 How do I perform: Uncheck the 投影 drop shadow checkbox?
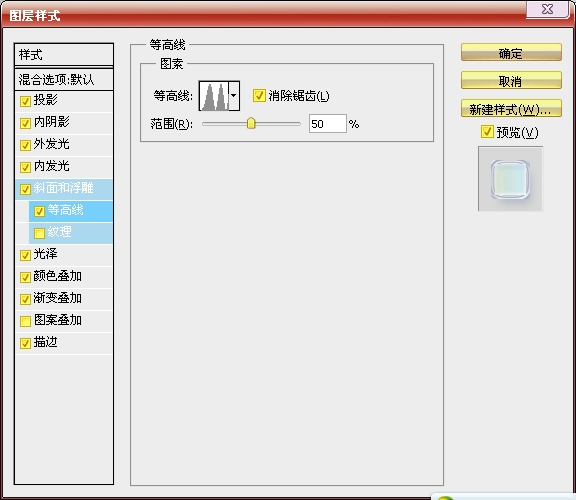point(25,101)
